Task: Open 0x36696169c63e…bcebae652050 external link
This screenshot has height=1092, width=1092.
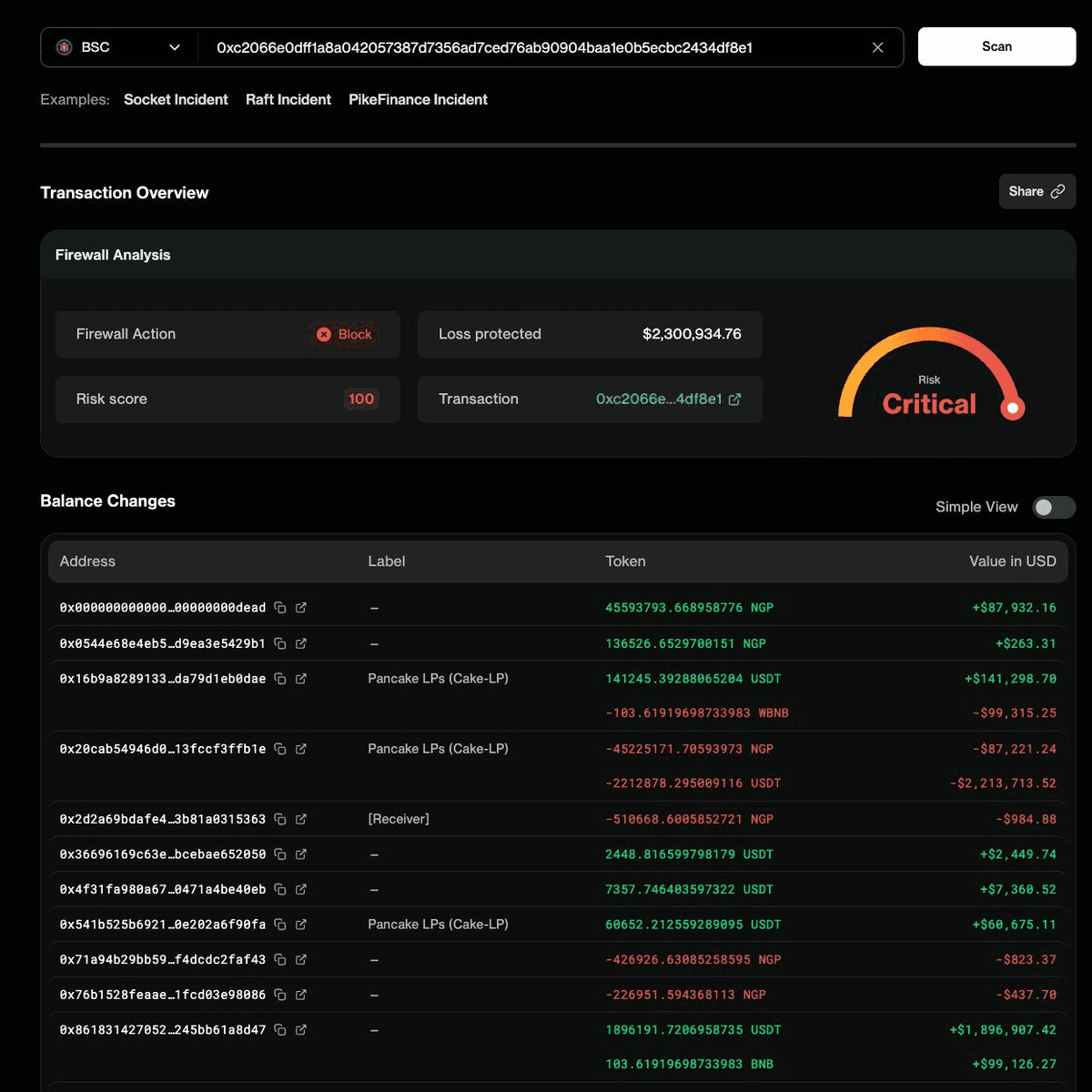Action: 301,854
